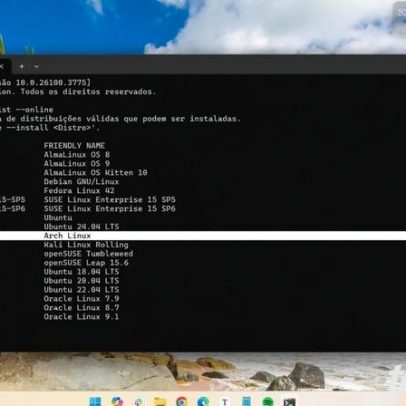Open the Windows Start menu
The image size is (406, 406).
click(x=95, y=402)
